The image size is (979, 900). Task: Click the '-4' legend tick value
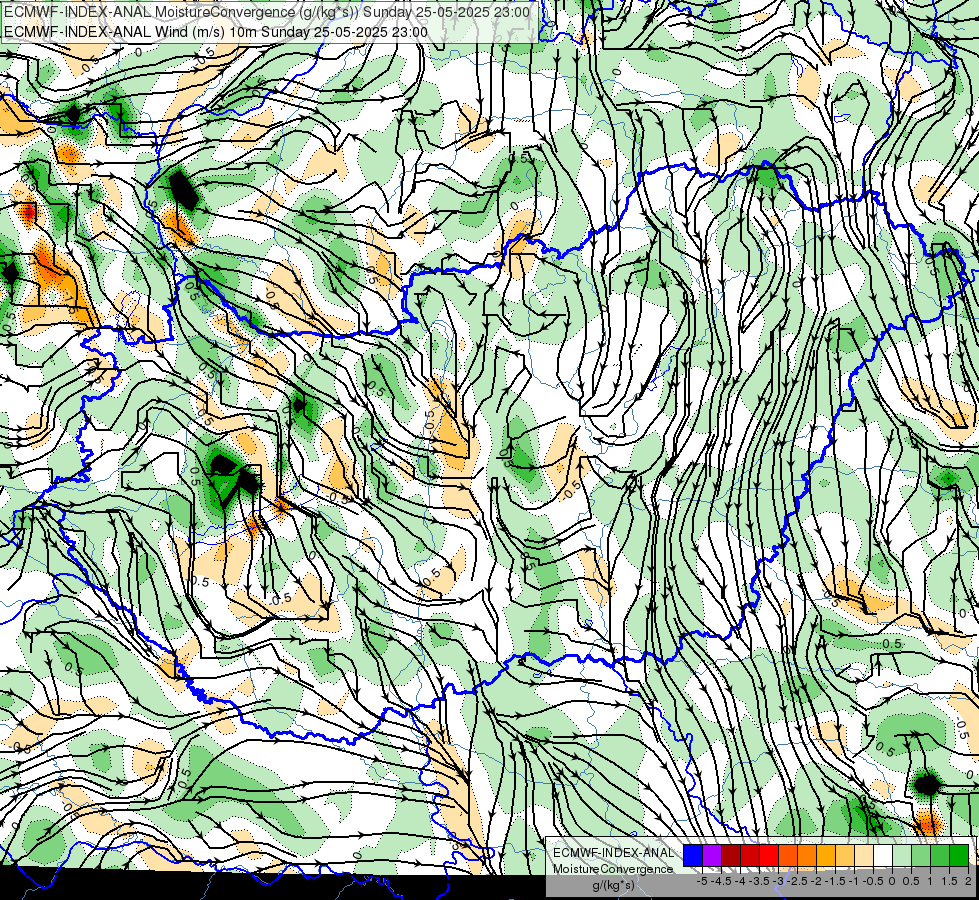(x=740, y=881)
